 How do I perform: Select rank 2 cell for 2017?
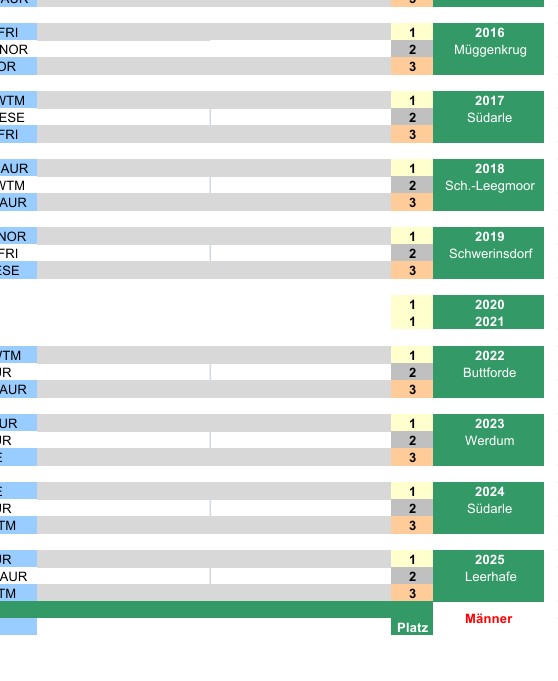[412, 117]
